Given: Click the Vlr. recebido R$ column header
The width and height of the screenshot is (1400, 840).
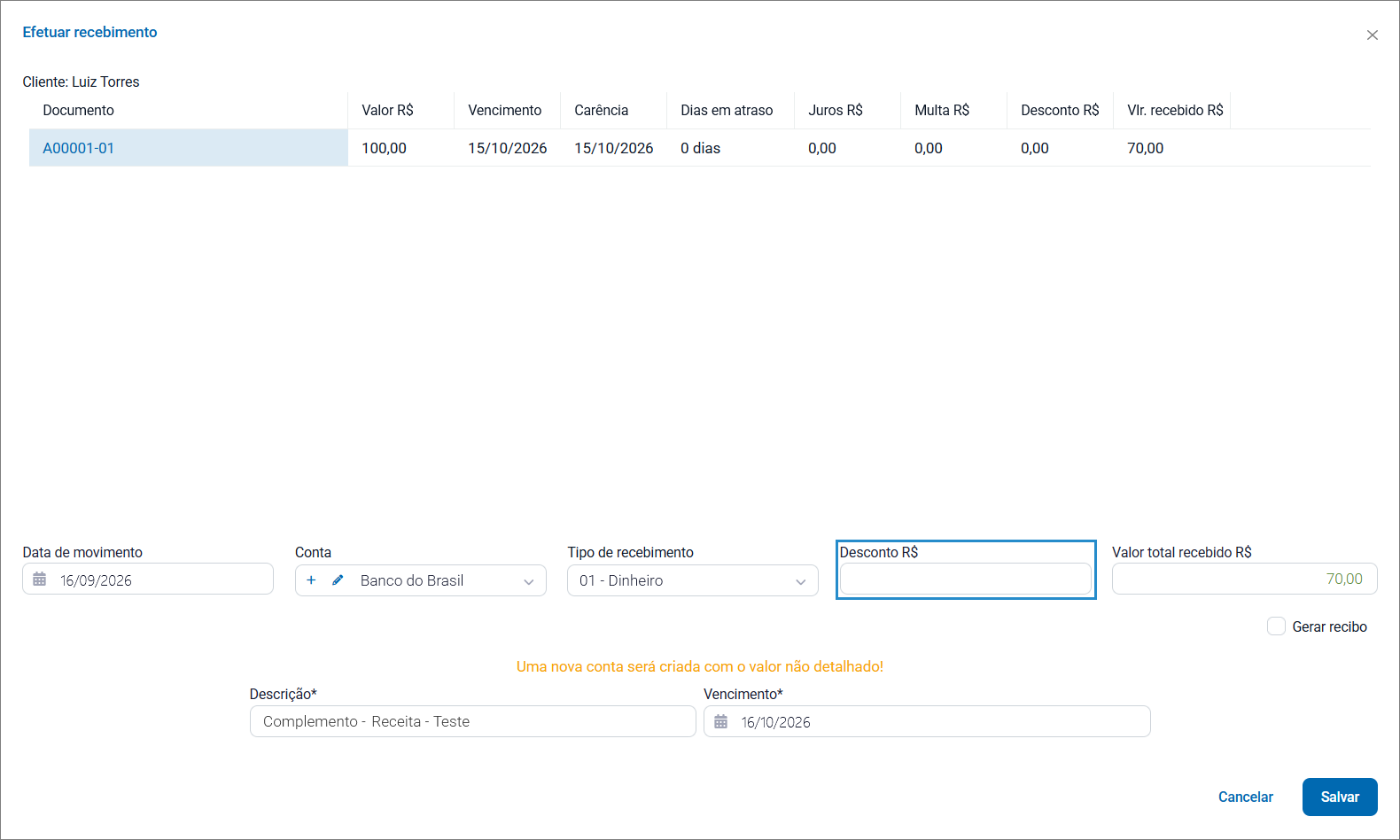Looking at the screenshot, I should 1175,110.
